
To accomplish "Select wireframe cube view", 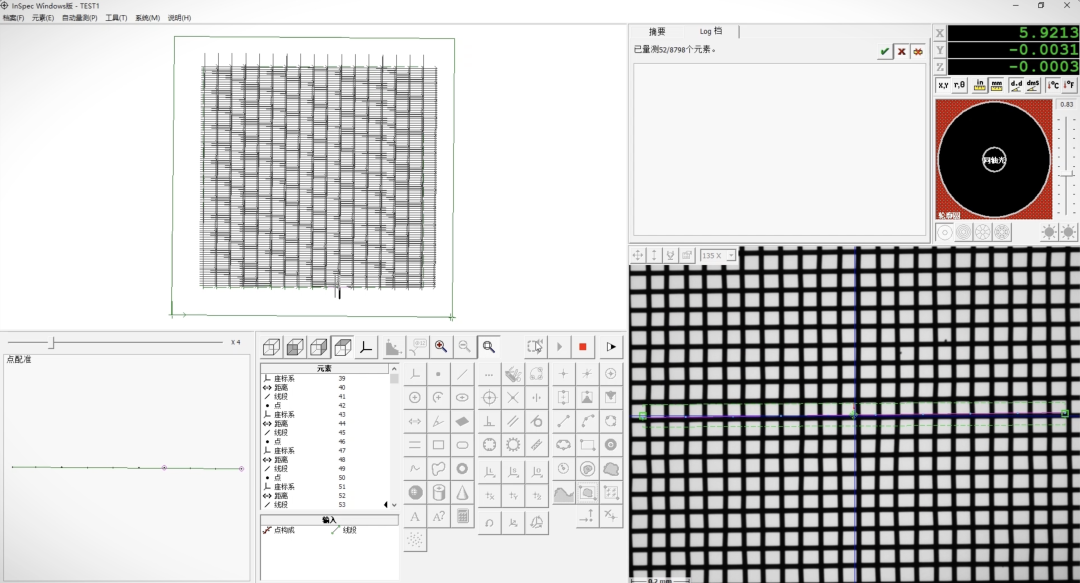I will (x=271, y=347).
